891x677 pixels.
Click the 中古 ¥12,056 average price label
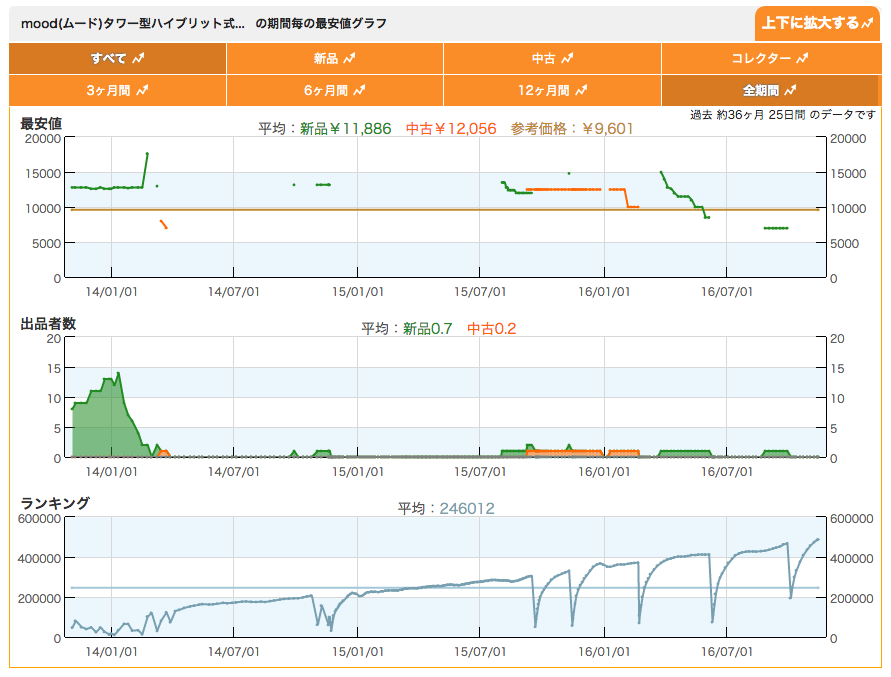450,128
